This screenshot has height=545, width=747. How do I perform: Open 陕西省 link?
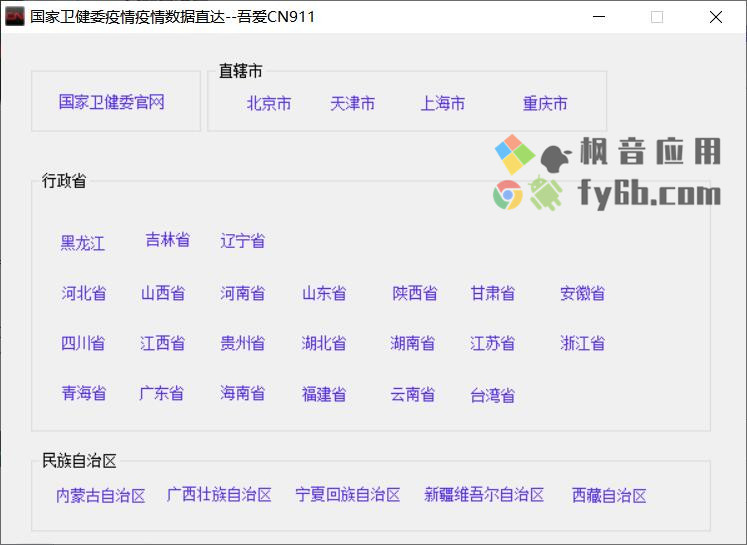coord(414,293)
